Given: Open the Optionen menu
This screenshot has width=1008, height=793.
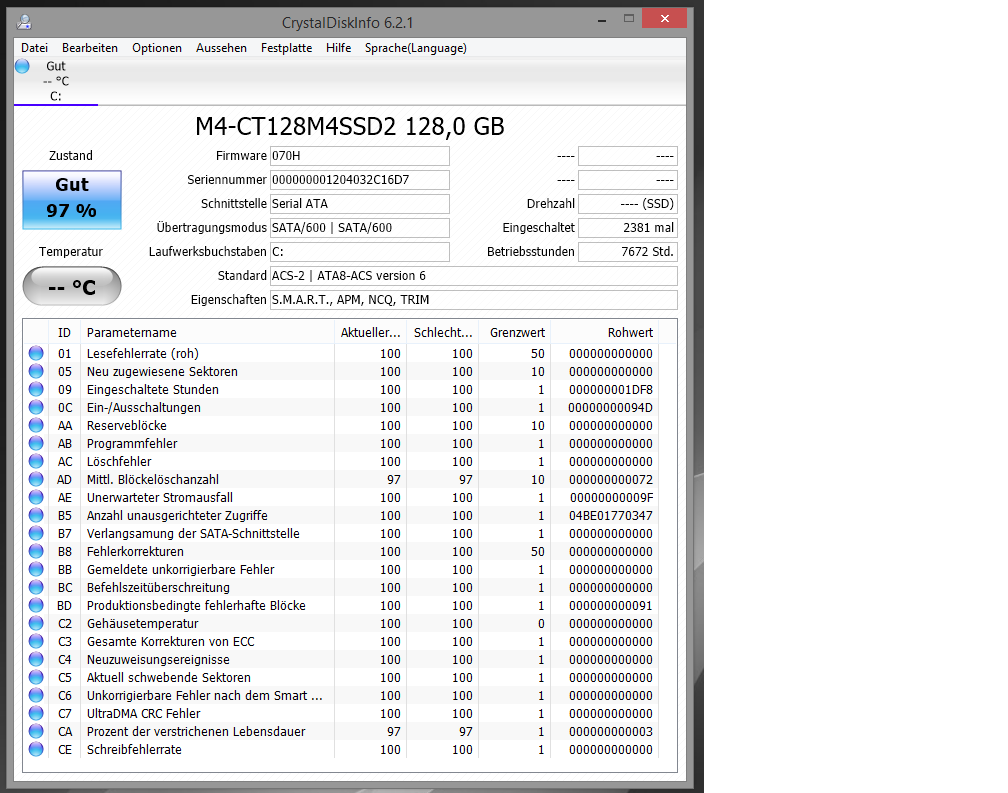Looking at the screenshot, I should (157, 48).
